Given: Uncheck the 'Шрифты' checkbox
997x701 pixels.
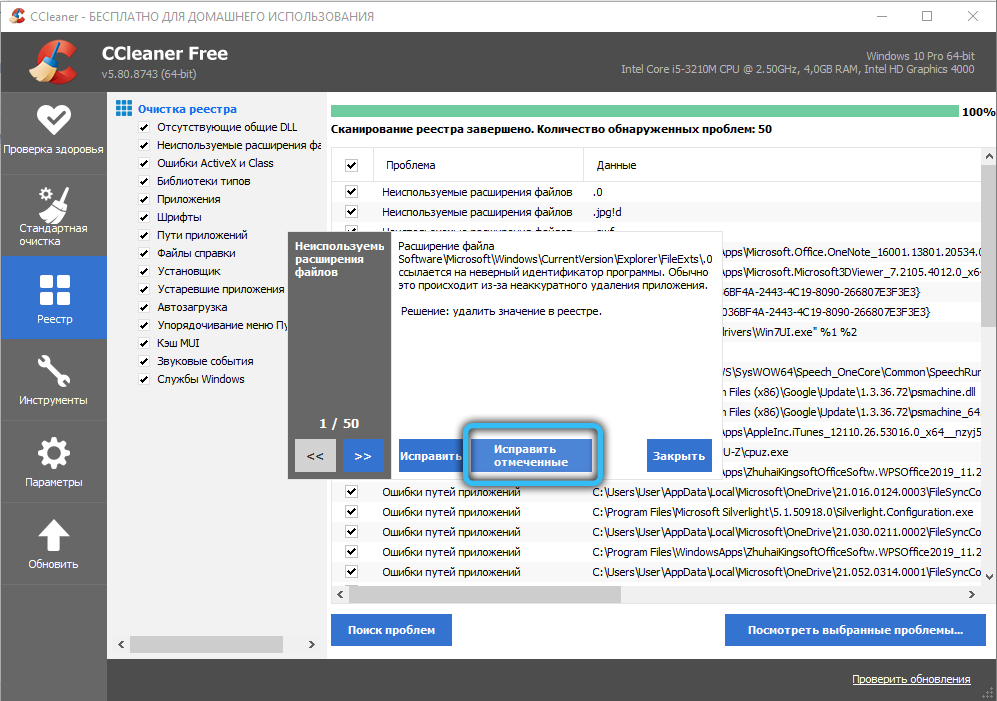Looking at the screenshot, I should (144, 217).
